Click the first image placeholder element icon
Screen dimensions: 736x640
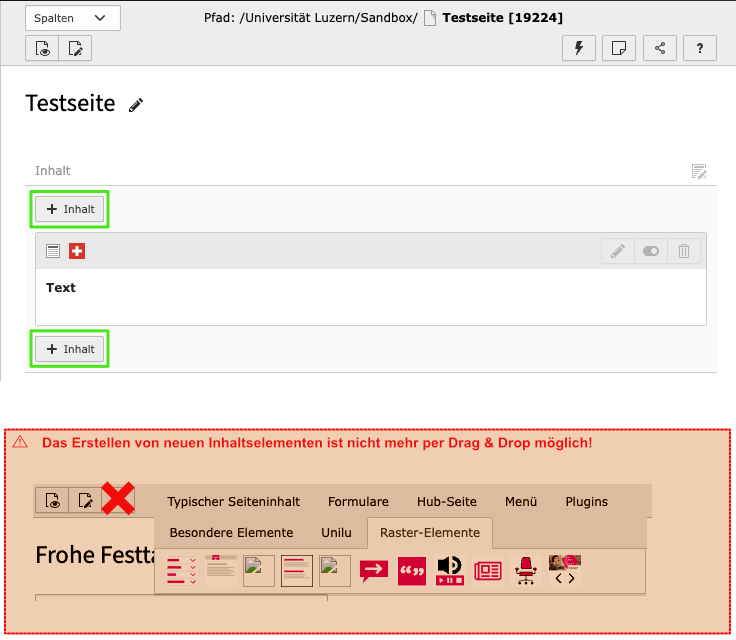click(x=259, y=571)
